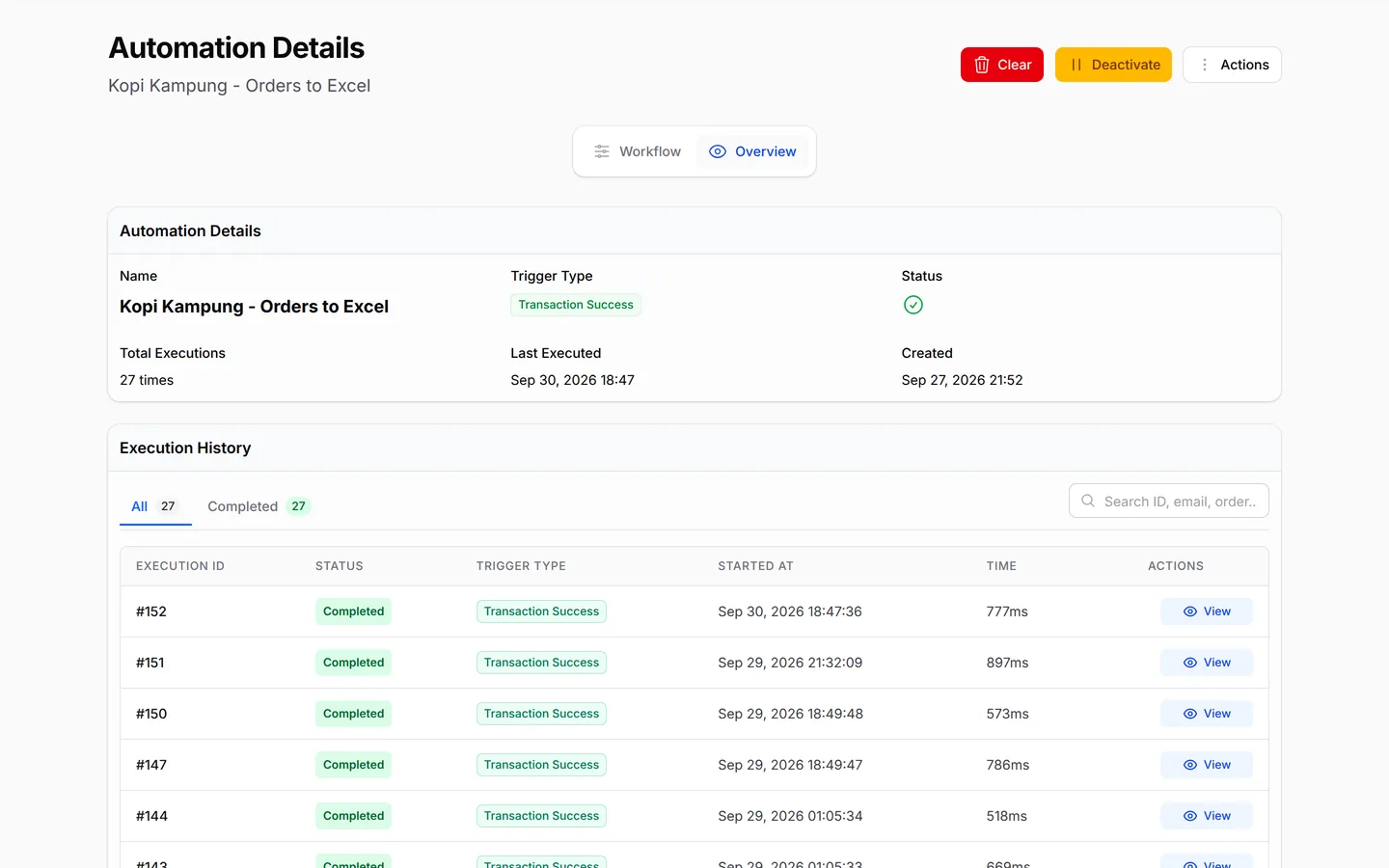
Task: Click the Transaction Success trigger type badge
Action: pos(576,305)
